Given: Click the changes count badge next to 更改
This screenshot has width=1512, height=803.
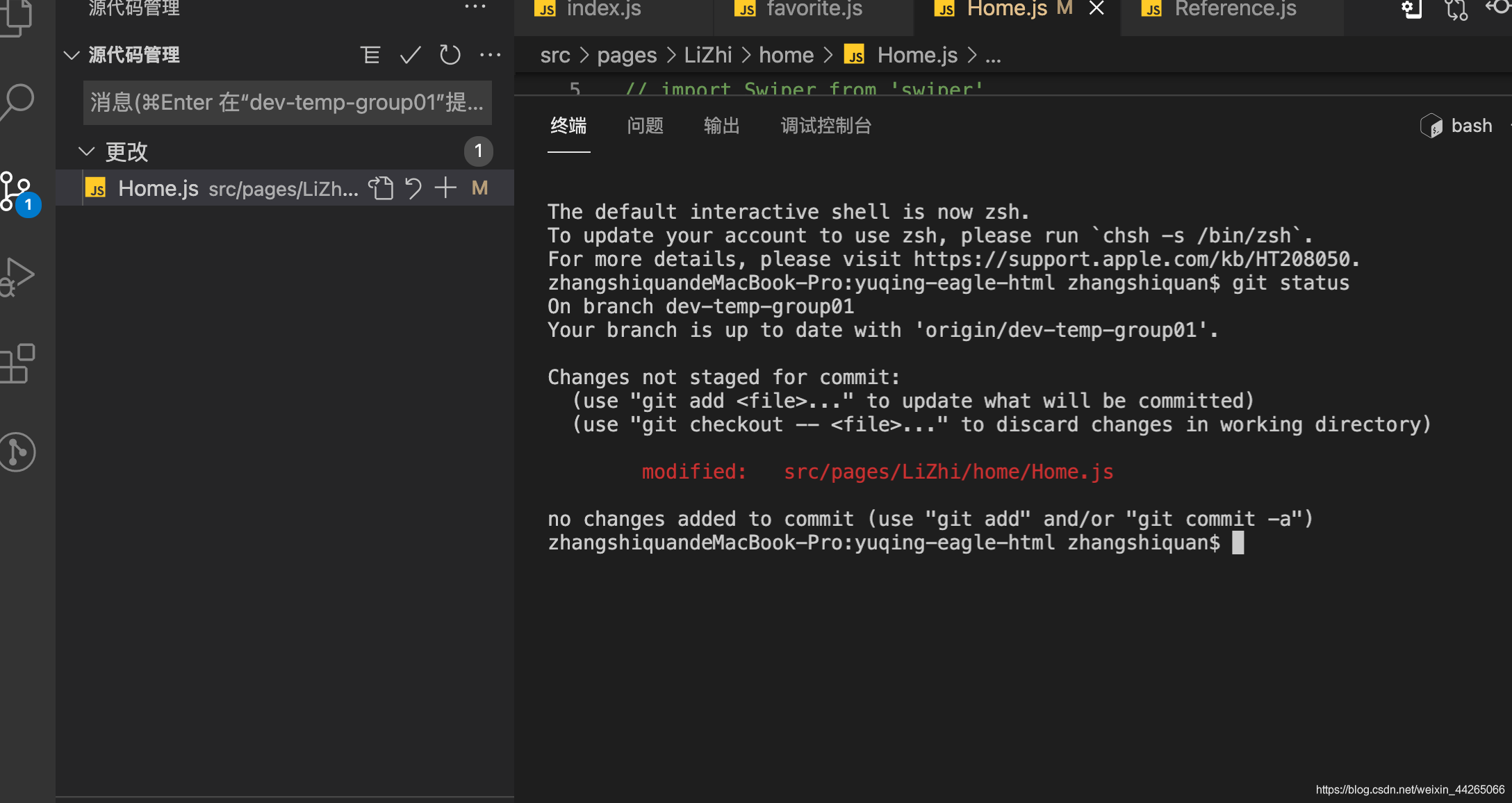Looking at the screenshot, I should 479,151.
